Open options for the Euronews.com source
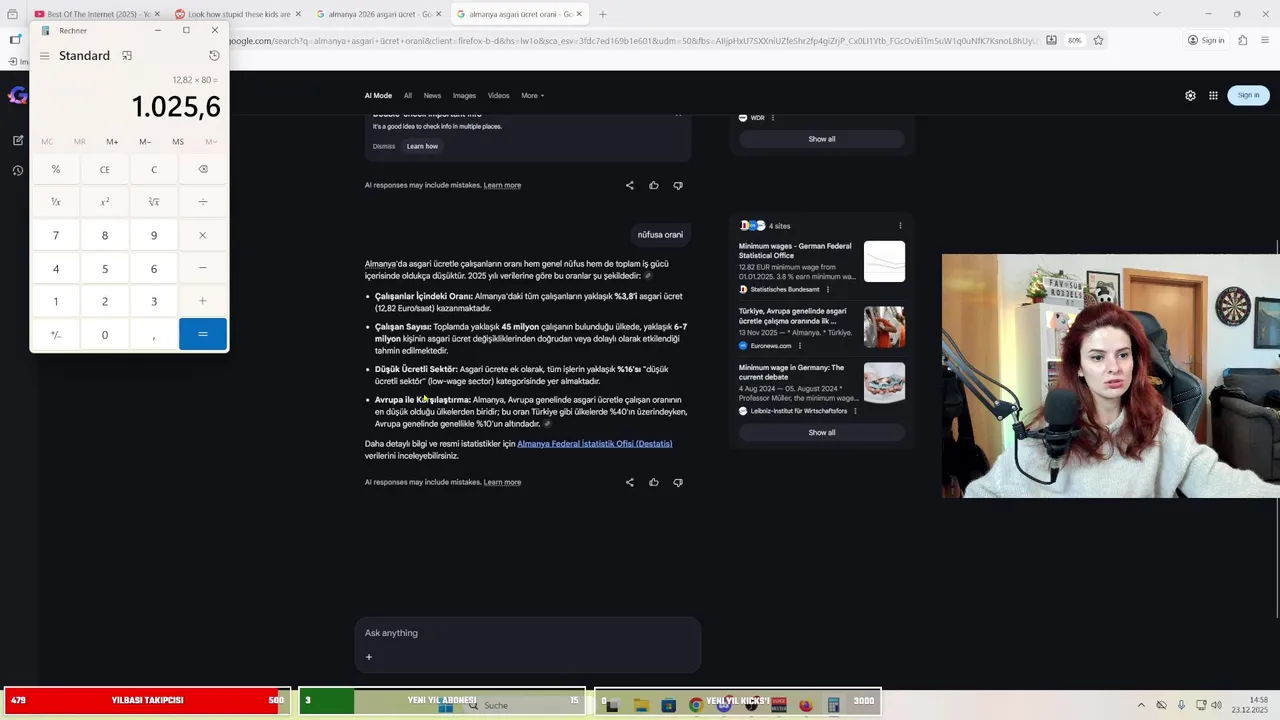 [x=800, y=346]
